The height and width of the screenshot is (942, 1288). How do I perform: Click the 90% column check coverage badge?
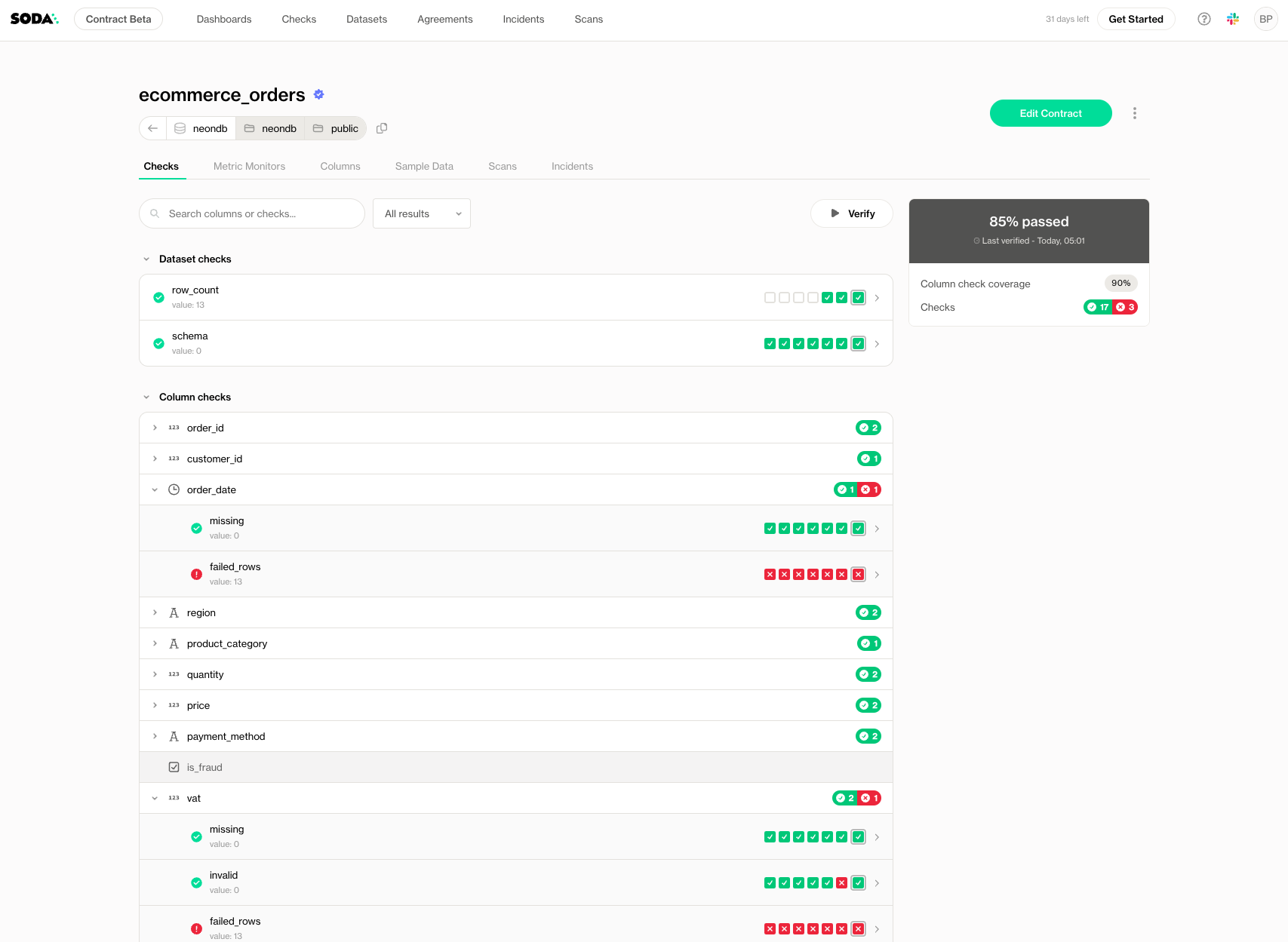point(1120,284)
